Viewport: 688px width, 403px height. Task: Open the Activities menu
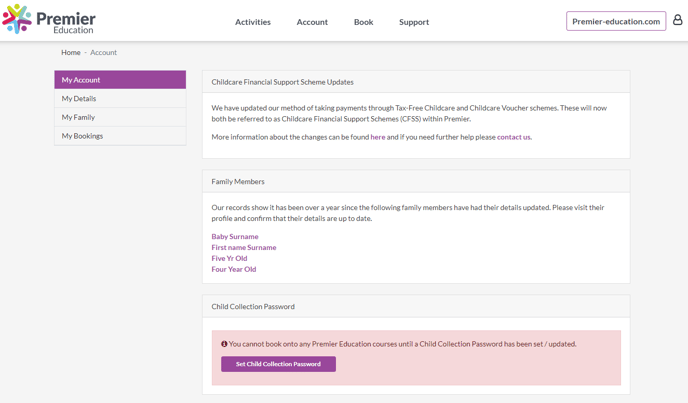tap(253, 22)
